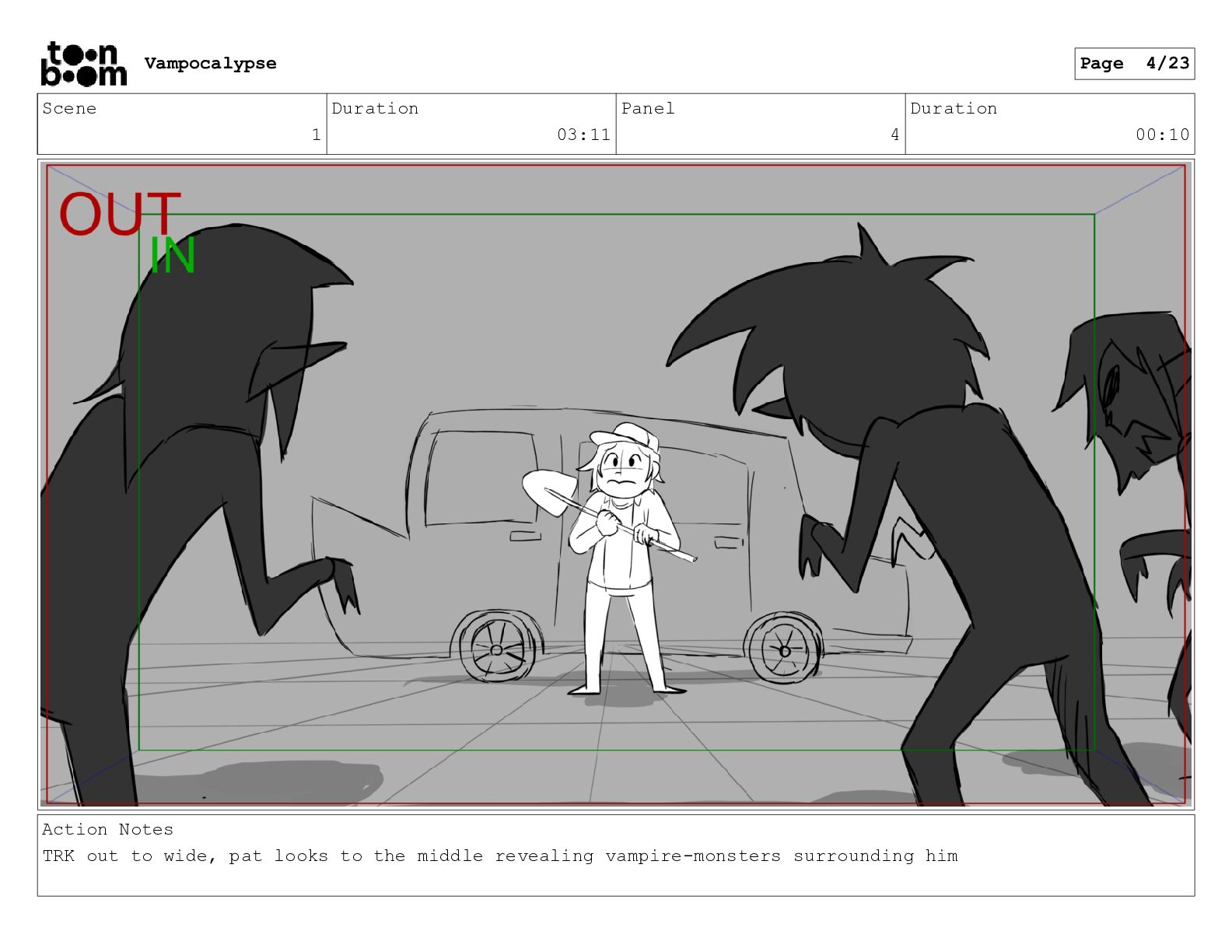Click the Page 4/23 indicator box

[x=1134, y=64]
